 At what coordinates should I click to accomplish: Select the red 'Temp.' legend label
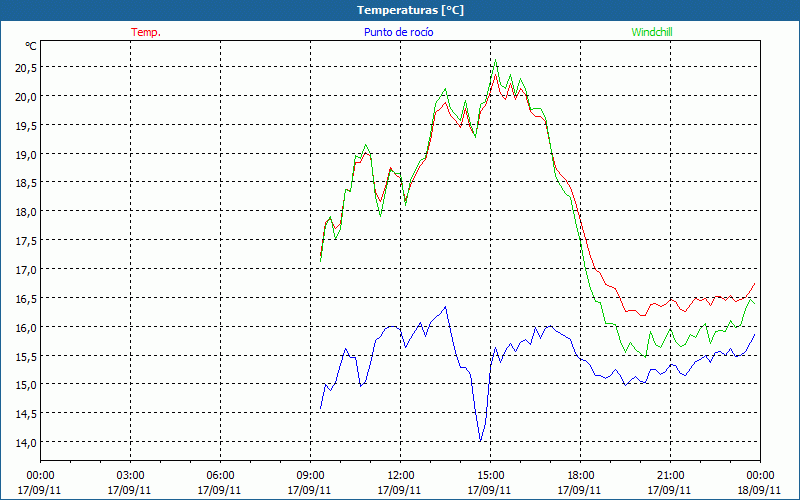146,32
